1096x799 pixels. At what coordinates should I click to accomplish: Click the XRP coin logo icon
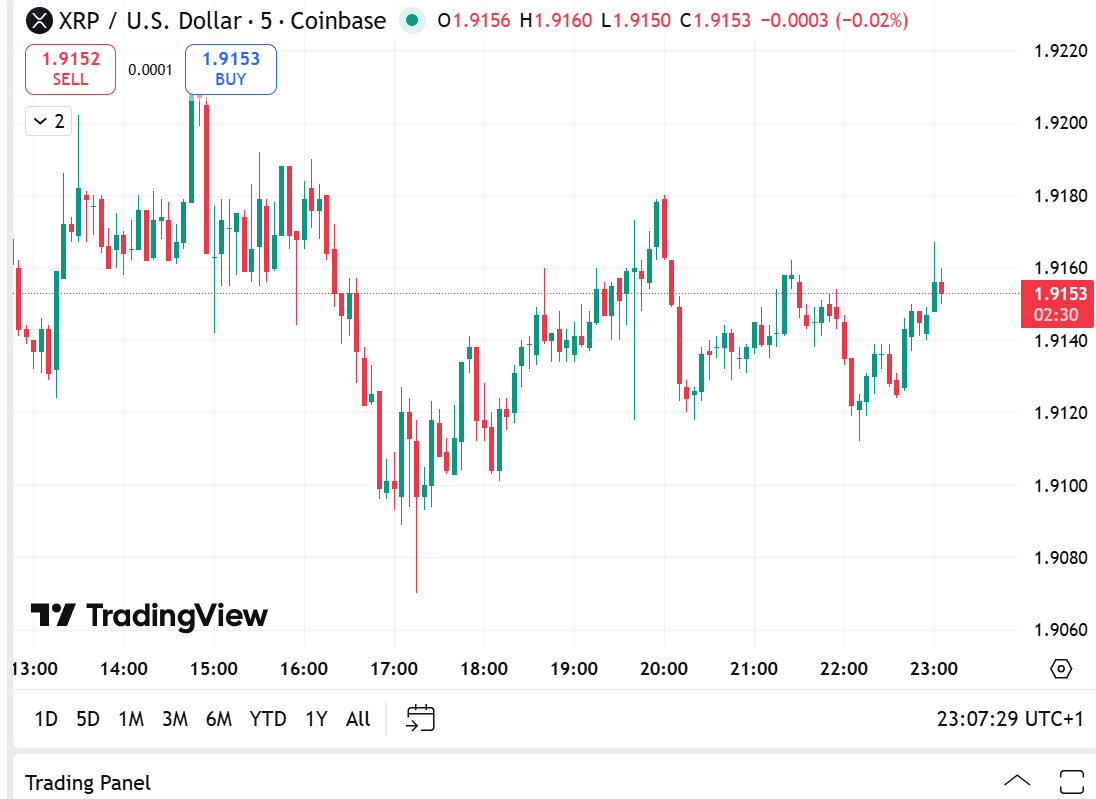(39, 20)
